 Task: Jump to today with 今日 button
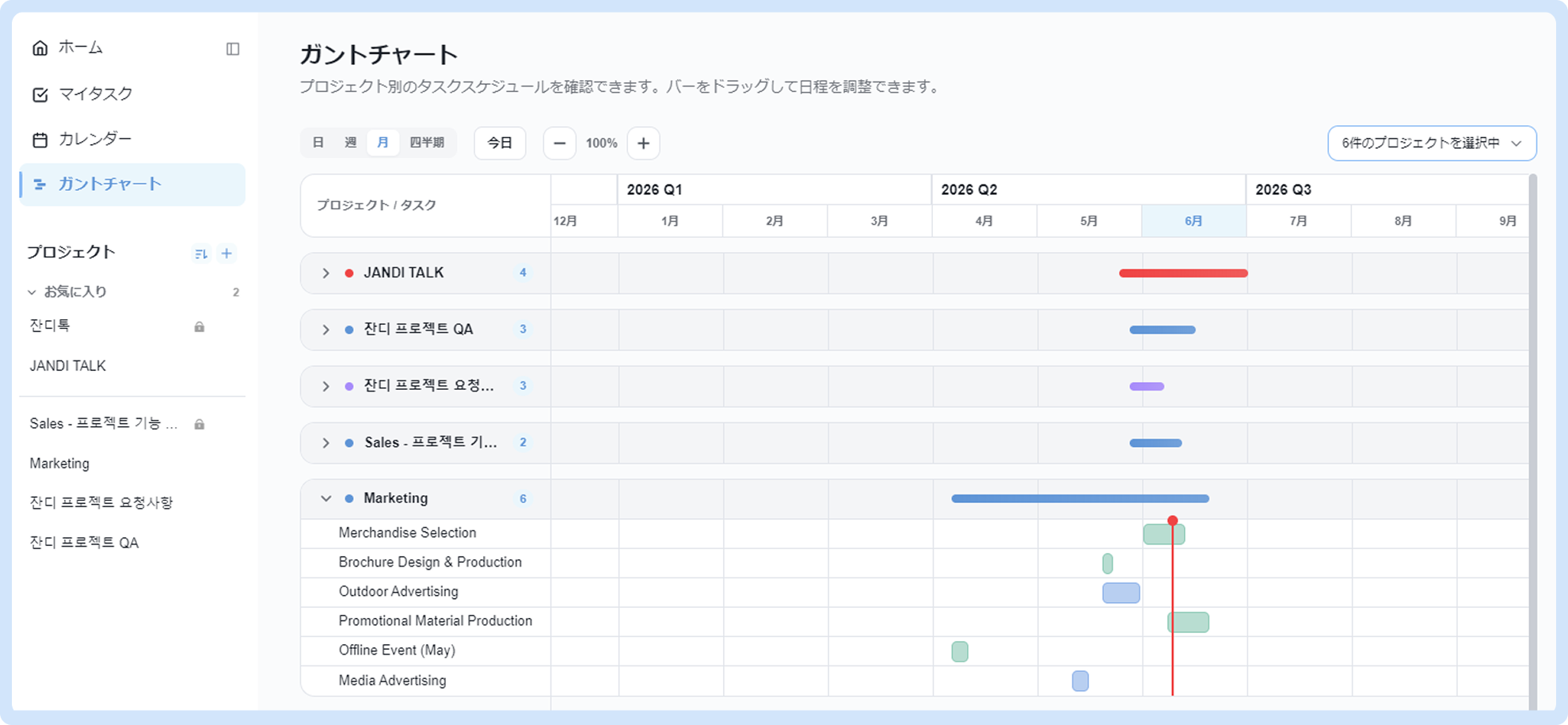pos(500,143)
